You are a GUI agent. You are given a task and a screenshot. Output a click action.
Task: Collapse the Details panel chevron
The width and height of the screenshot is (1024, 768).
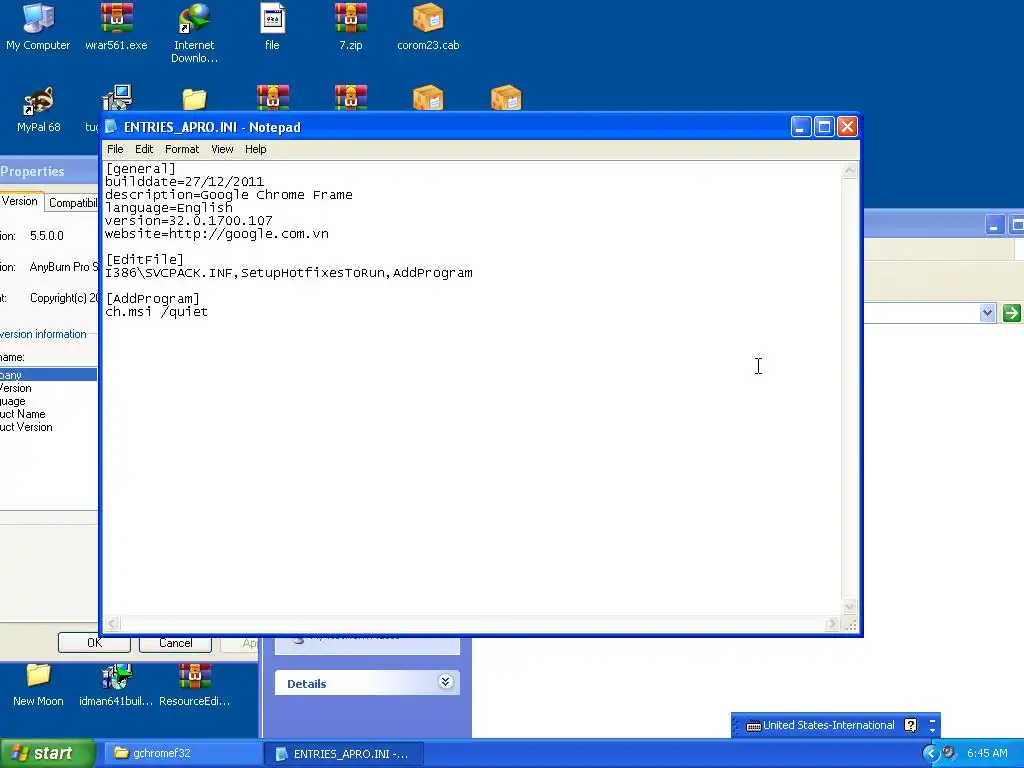[x=445, y=682]
